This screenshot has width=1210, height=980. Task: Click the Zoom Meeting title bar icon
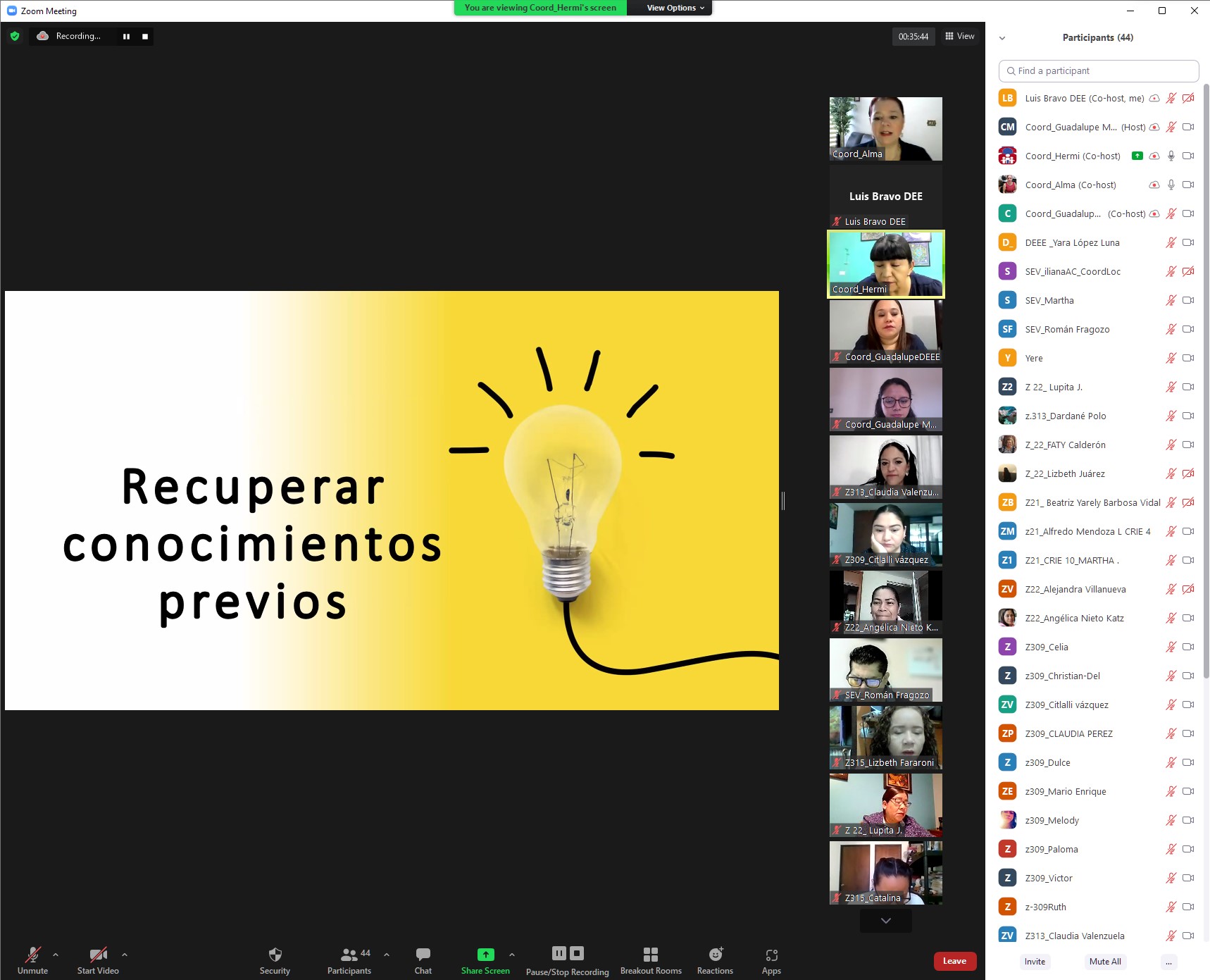(x=11, y=11)
